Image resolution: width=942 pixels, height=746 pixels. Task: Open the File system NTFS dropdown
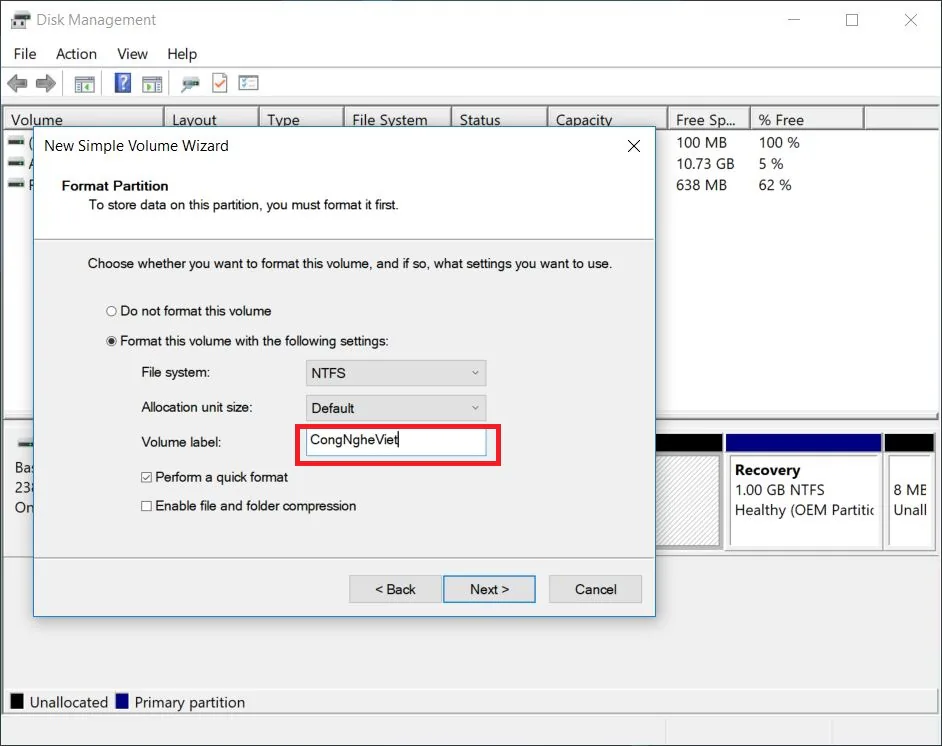[x=396, y=373]
